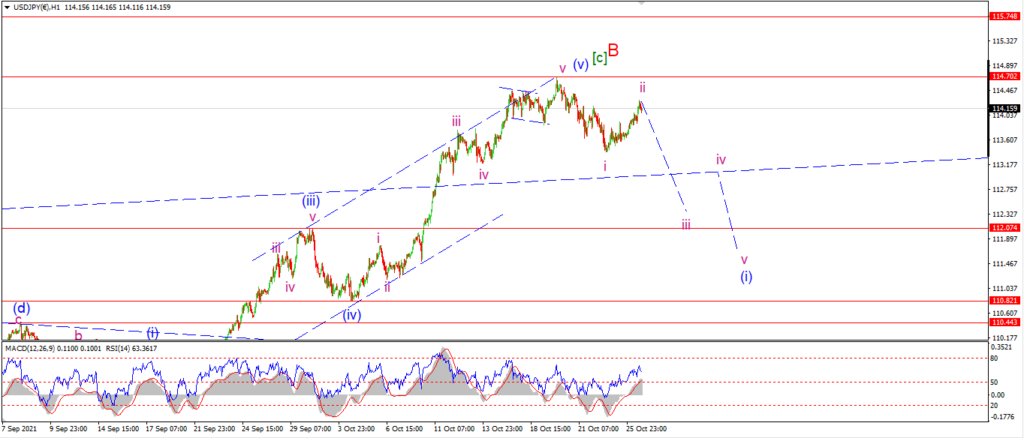Click the current price tag 114.159
The height and width of the screenshot is (438, 1024).
coord(1003,108)
